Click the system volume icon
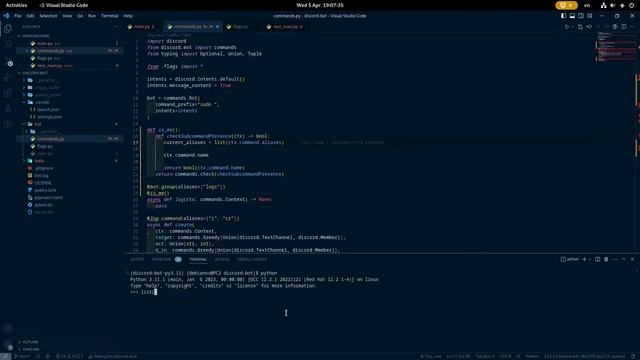This screenshot has width=640, height=360. (x=612, y=5)
